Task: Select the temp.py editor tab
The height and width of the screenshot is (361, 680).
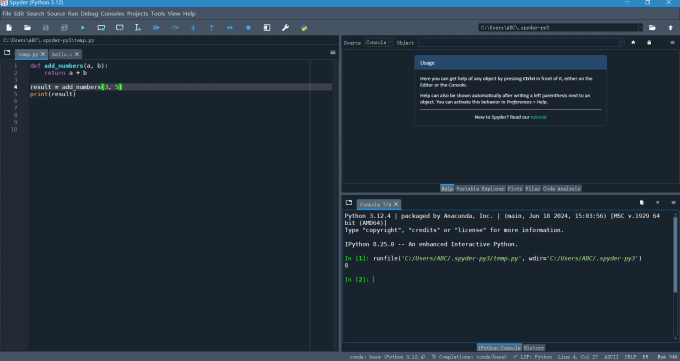Action: tap(28, 54)
